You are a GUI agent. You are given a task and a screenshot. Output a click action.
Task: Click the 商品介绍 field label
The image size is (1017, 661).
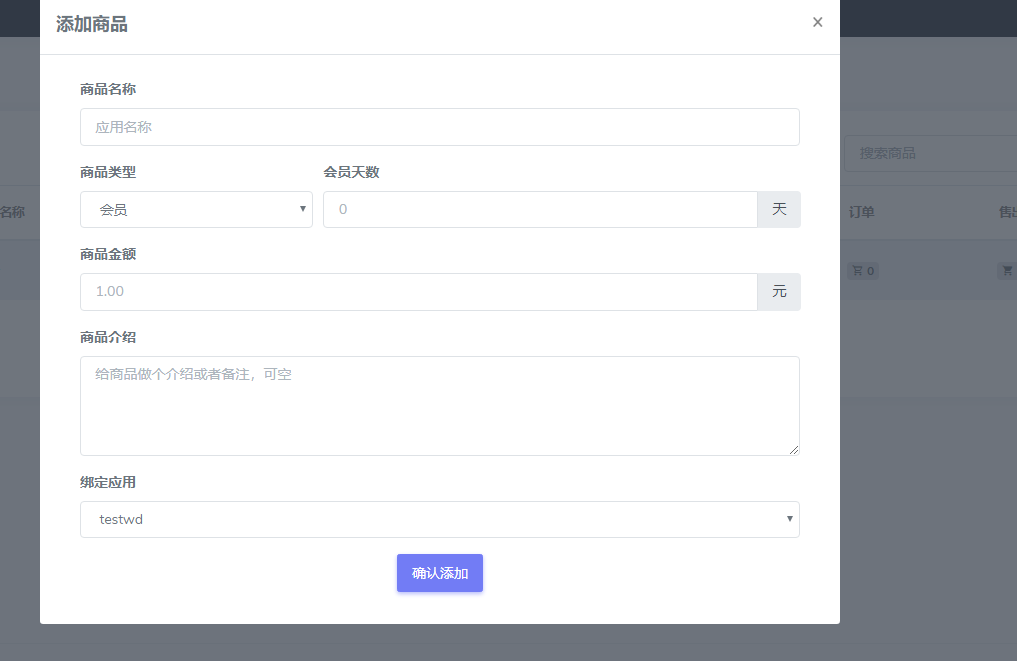(108, 337)
